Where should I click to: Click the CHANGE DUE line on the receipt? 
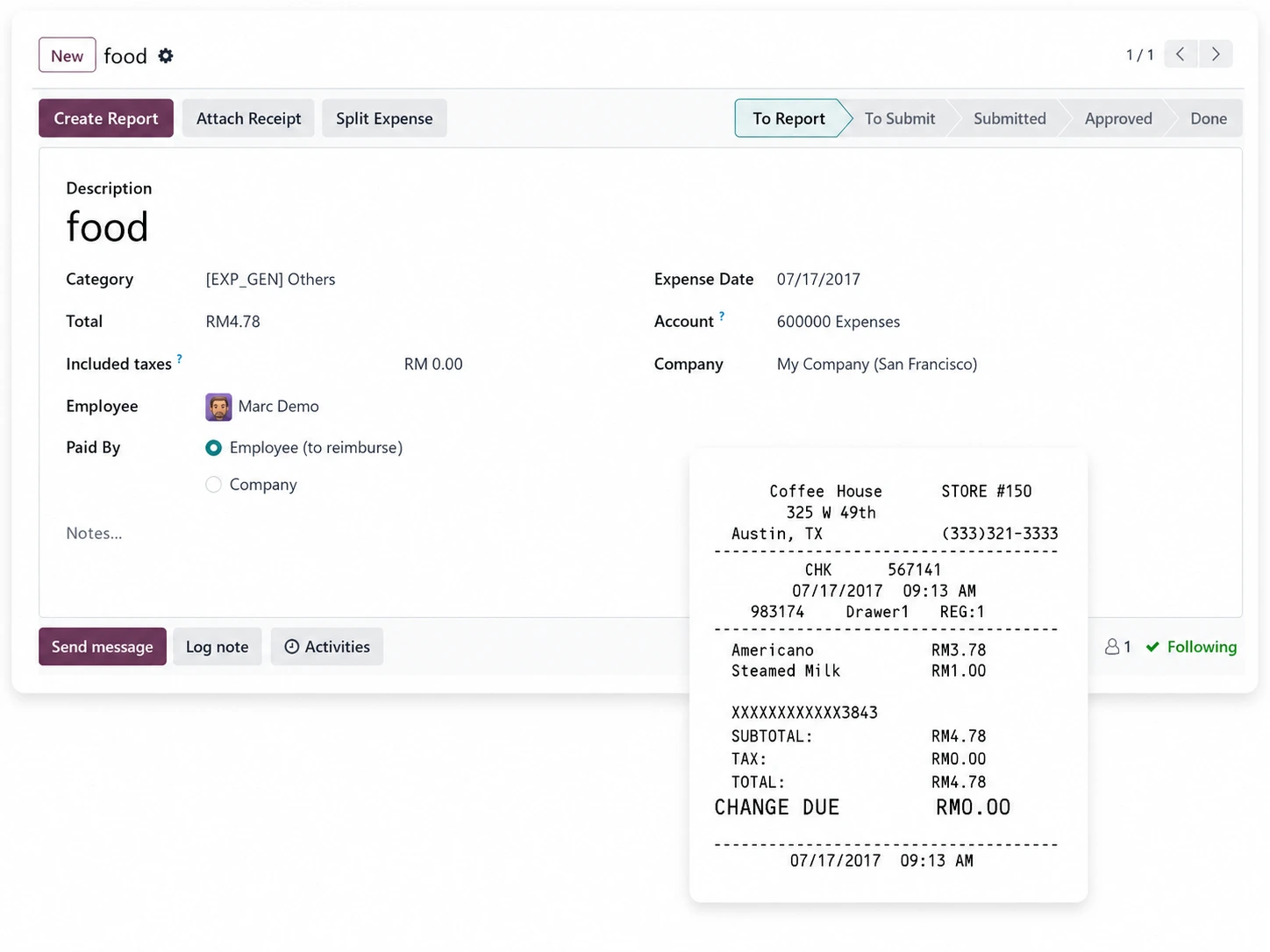[x=862, y=807]
